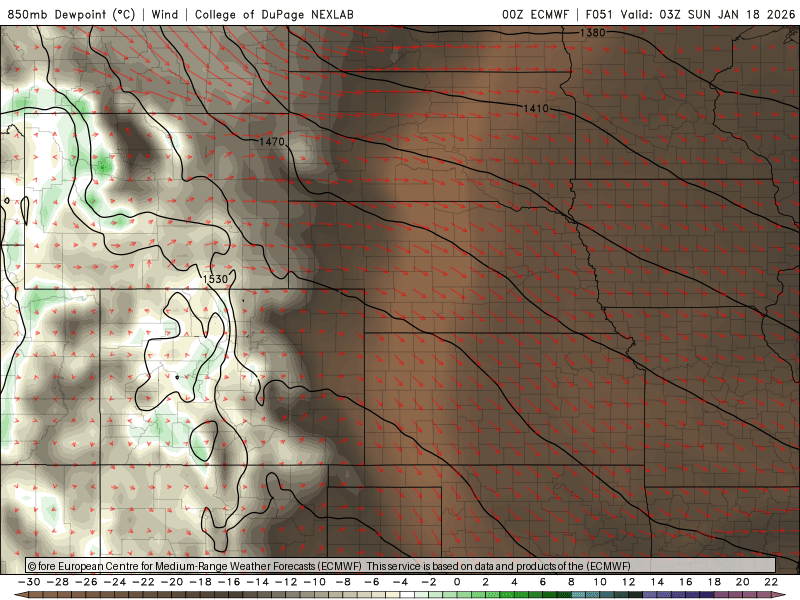This screenshot has width=800, height=600.
Task: Click the 4 value on the color scale
Action: point(514,582)
